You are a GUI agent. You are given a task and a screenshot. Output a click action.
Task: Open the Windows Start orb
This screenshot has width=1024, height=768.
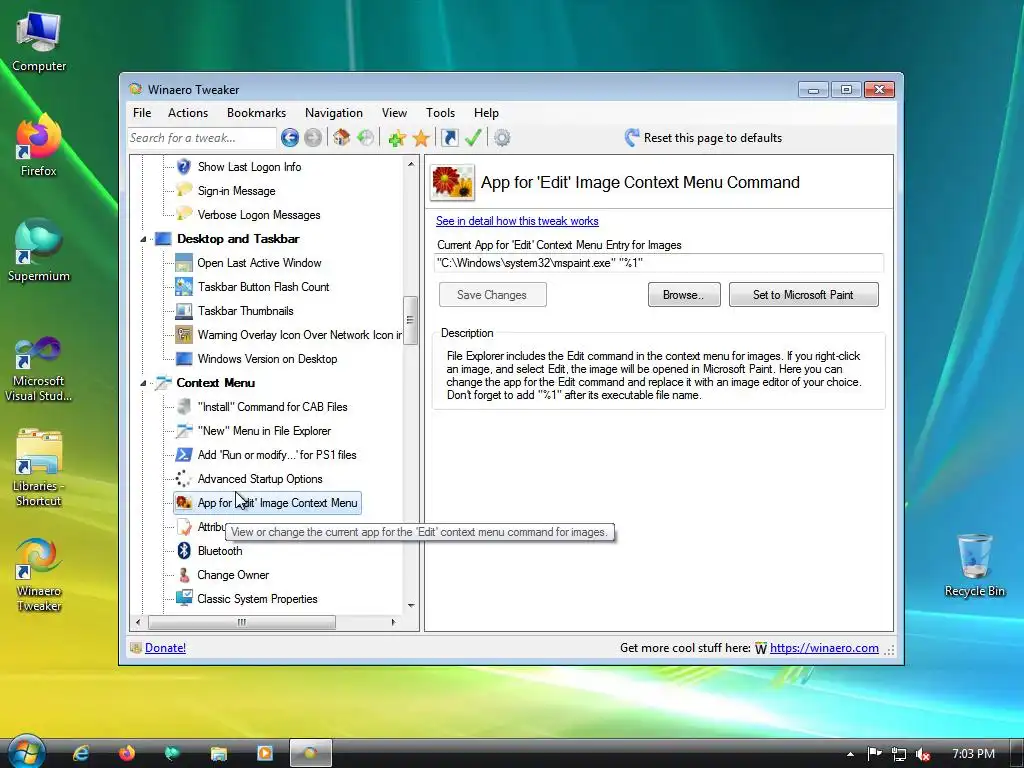[x=25, y=752]
